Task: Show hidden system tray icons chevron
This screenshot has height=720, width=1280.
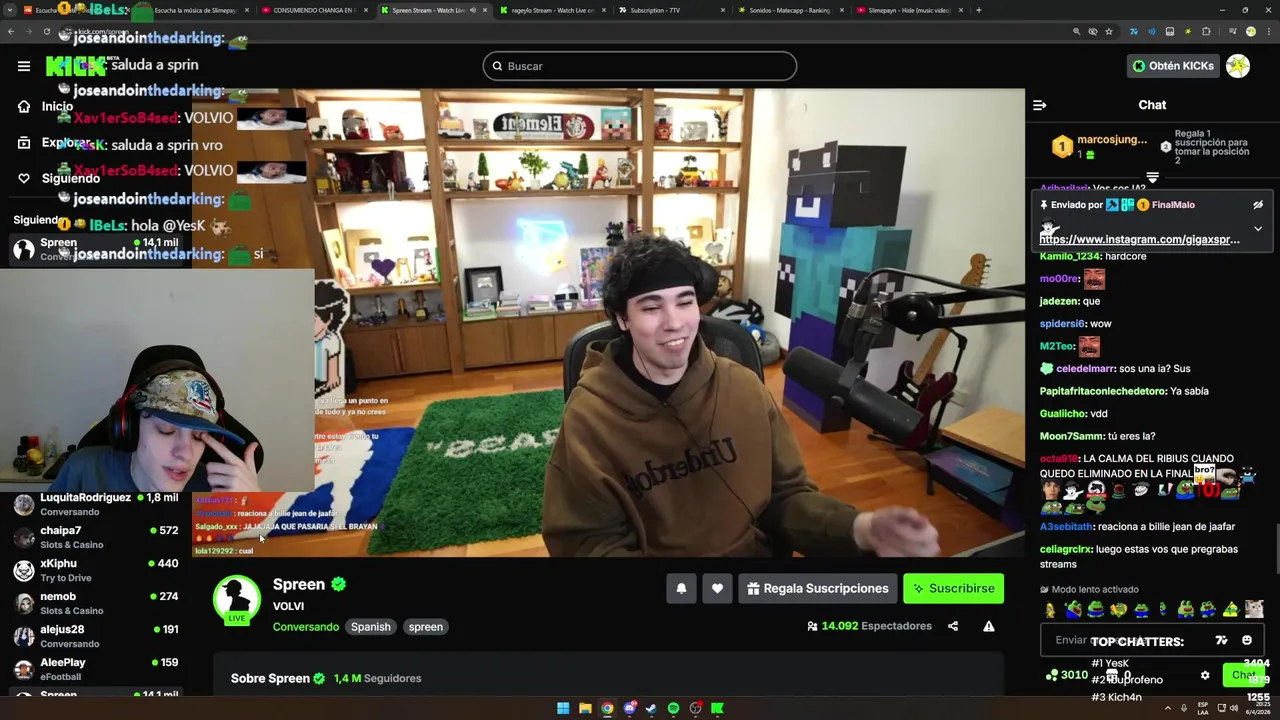Action: coord(1167,708)
